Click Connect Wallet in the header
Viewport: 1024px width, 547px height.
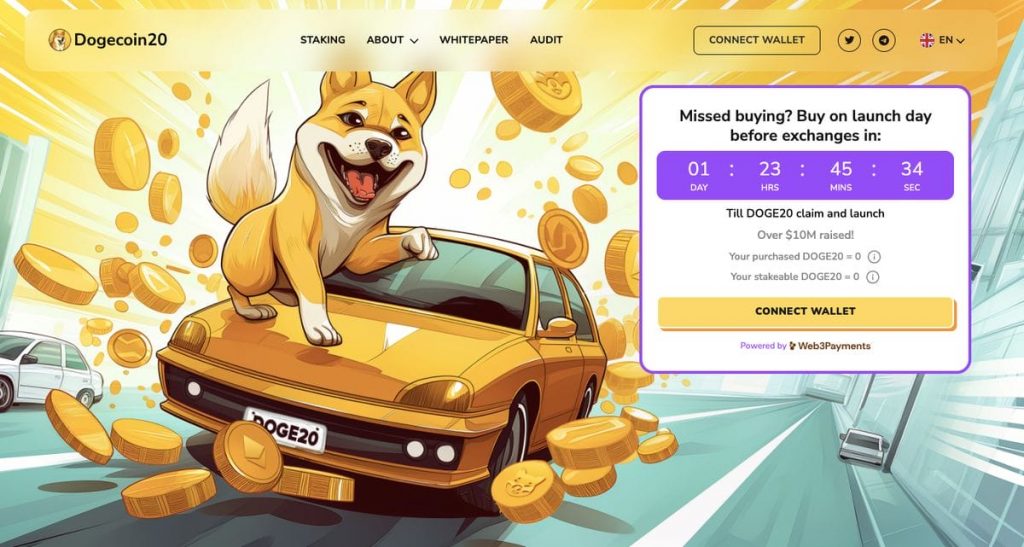click(757, 40)
